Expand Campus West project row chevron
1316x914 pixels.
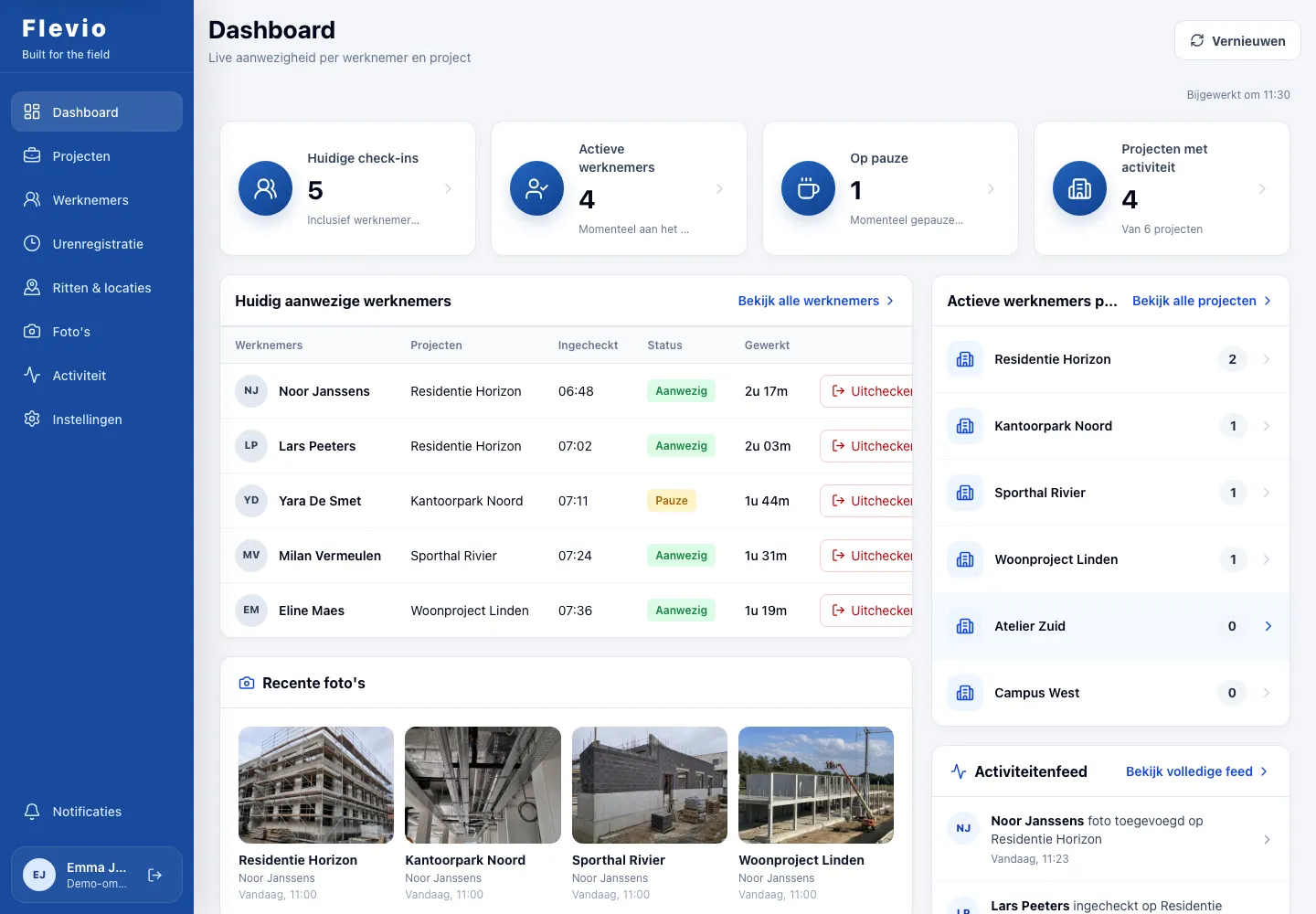(1267, 693)
